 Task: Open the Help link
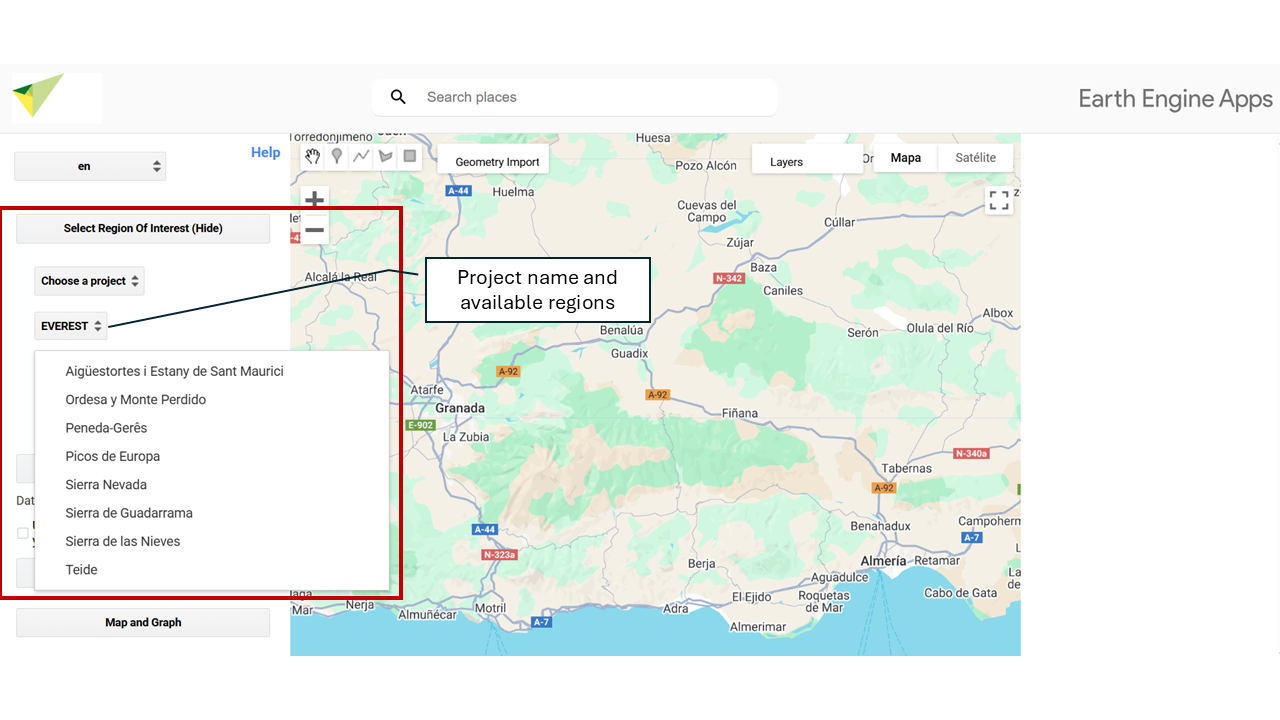coord(265,152)
